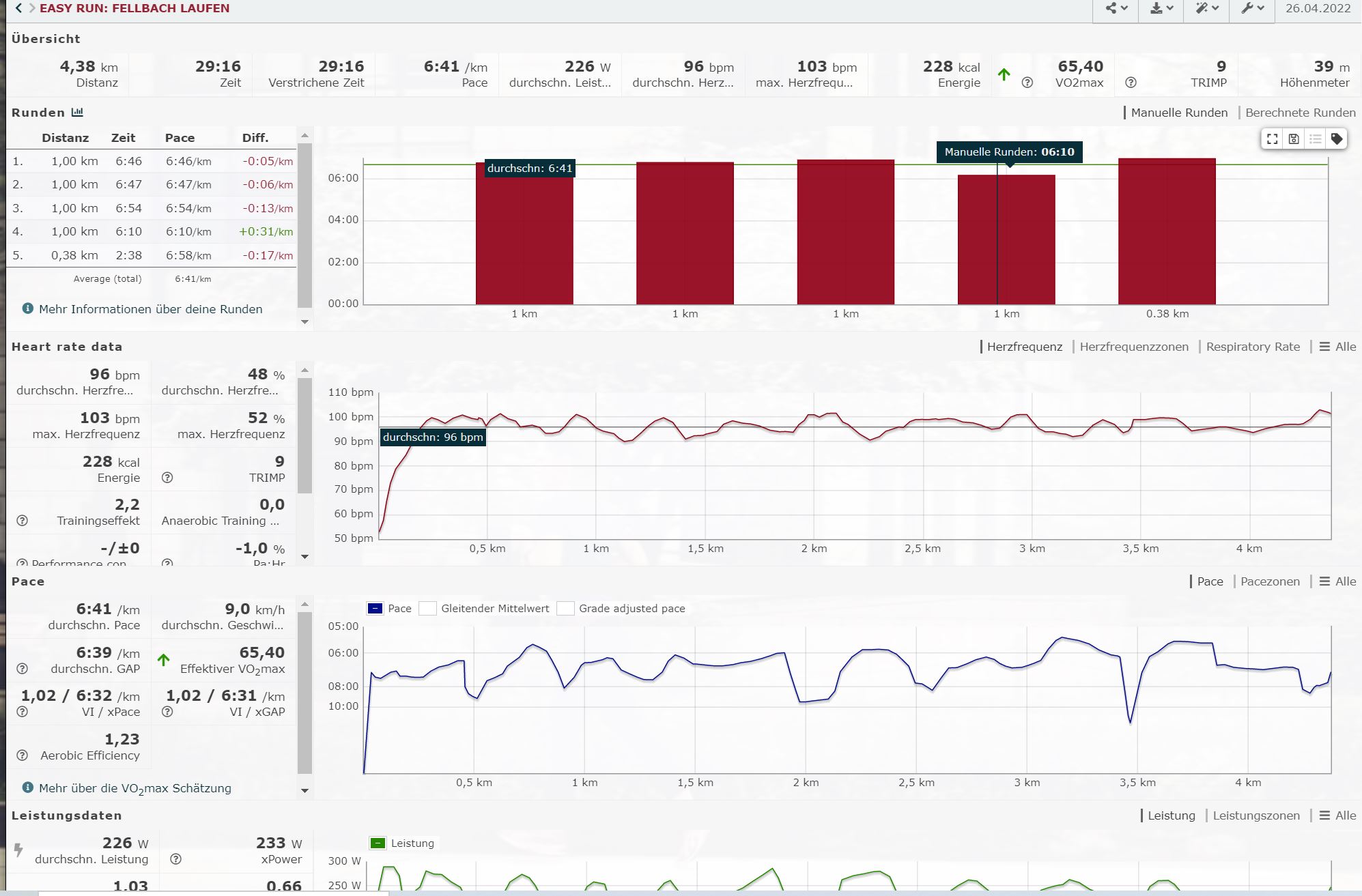Click the tag icon in chart toolbar
The height and width of the screenshot is (896, 1362).
pyautogui.click(x=1337, y=139)
